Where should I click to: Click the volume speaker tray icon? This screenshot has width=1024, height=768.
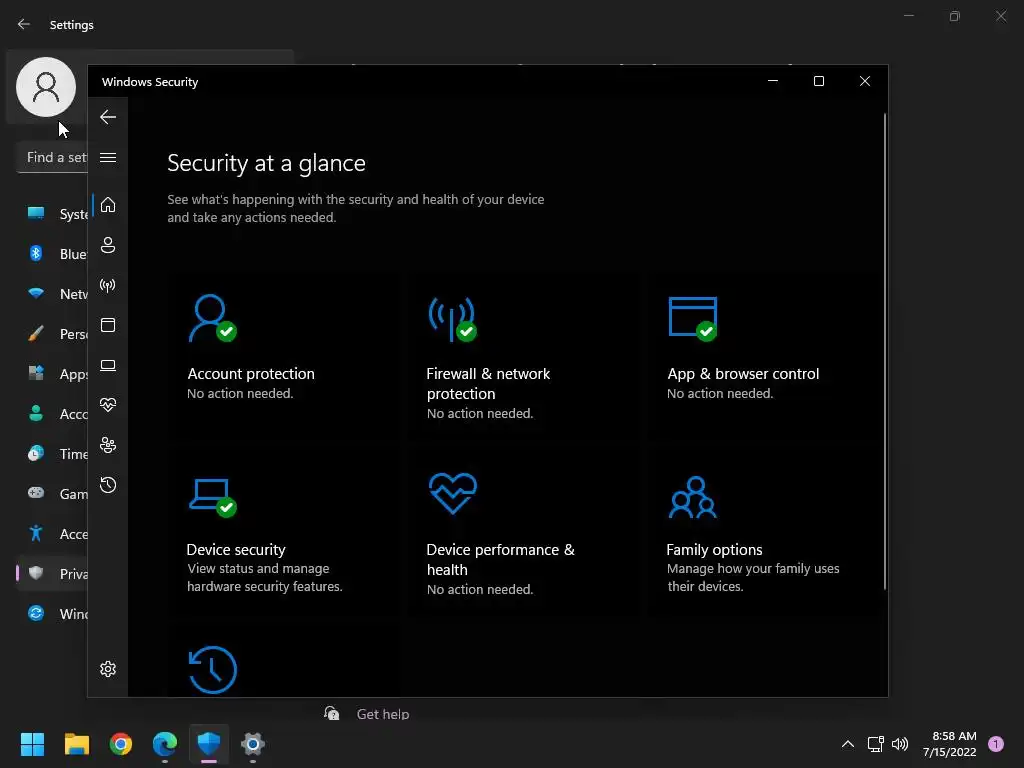click(900, 744)
